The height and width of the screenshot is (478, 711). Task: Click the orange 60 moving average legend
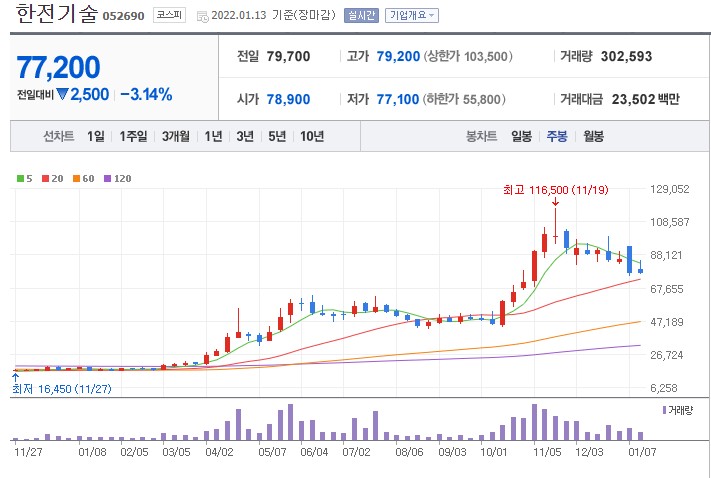coord(83,179)
